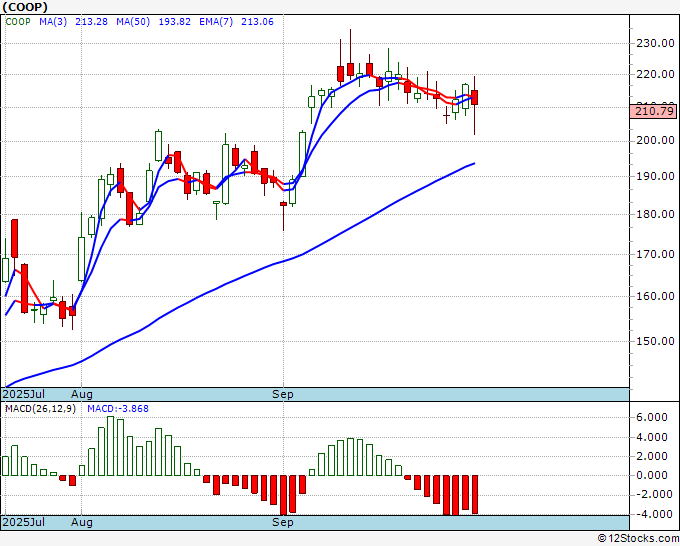Click the MACD:-3.868 value readout

click(x=118, y=409)
